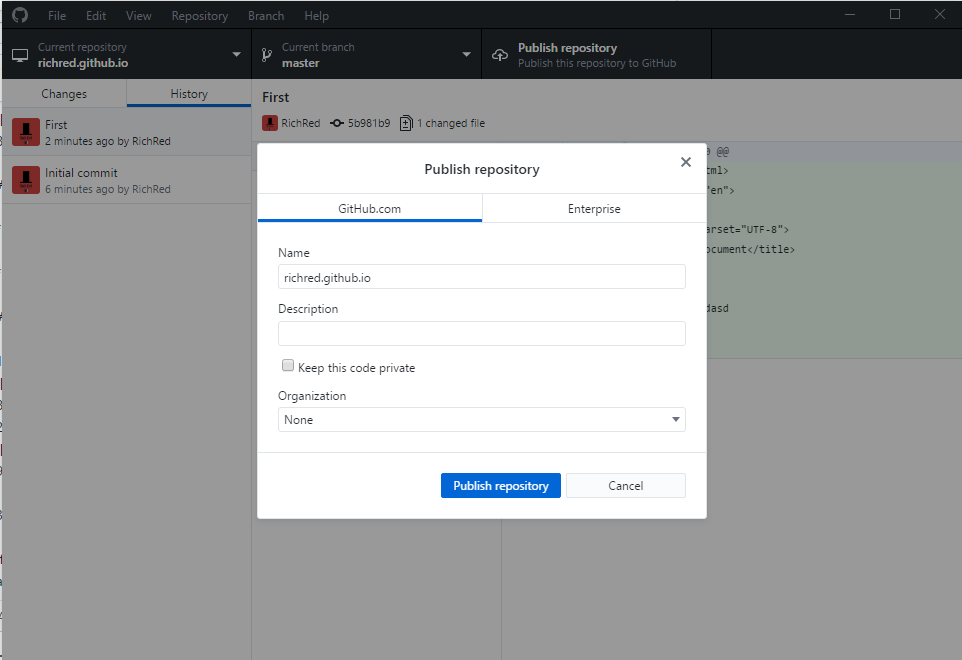
Task: Close the Publish repository dialog
Action: [x=686, y=162]
